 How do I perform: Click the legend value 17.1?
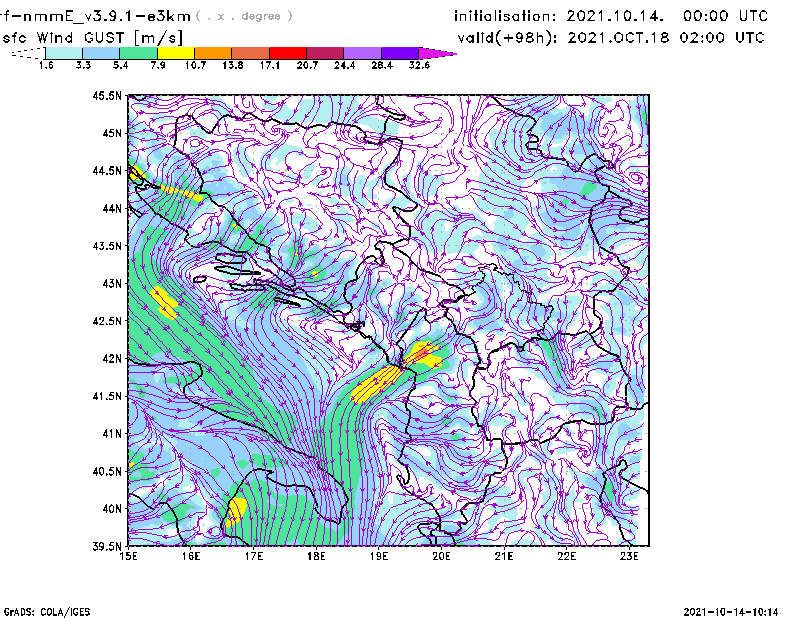coord(270,65)
